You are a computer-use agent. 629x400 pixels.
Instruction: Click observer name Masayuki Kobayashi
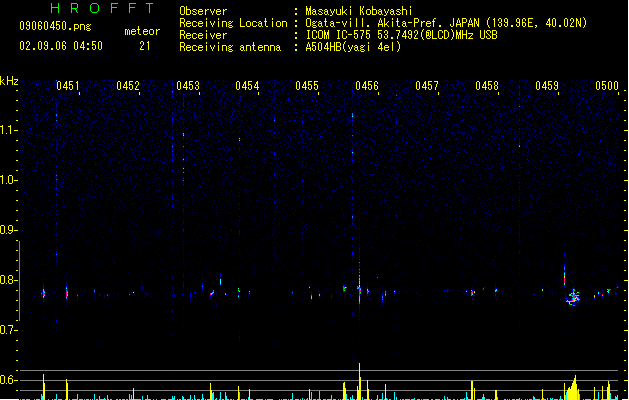[x=358, y=11]
